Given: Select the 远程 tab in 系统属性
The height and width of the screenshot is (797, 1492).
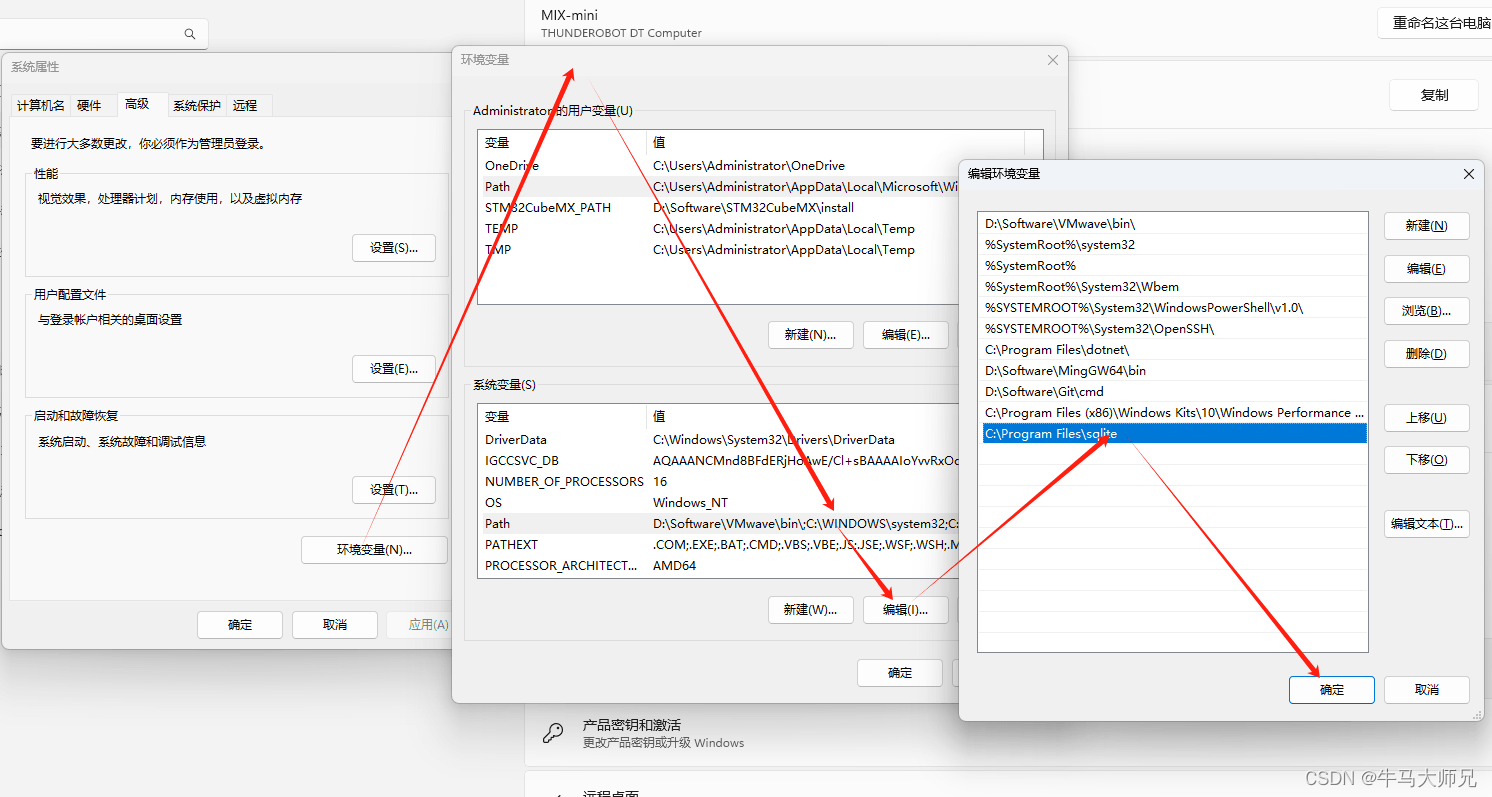Looking at the screenshot, I should coord(245,105).
